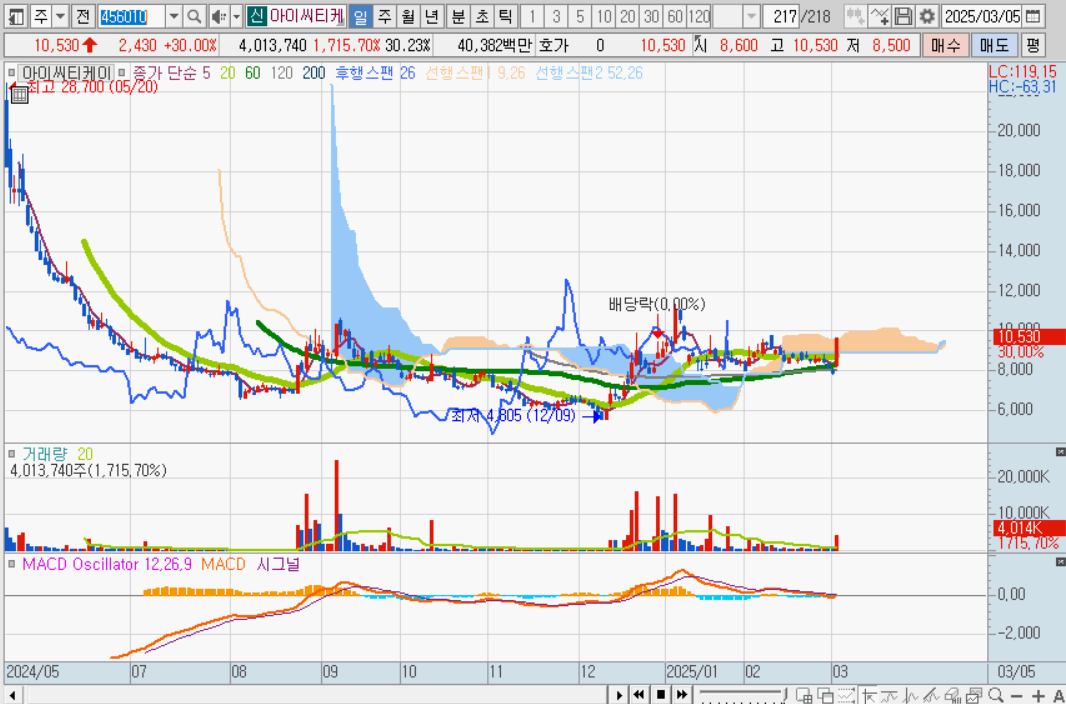
Task: Click the play button in replay controls
Action: click(x=619, y=695)
